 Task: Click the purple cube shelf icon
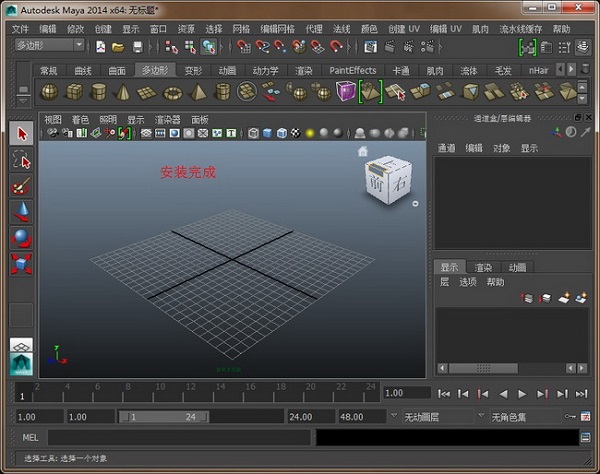tap(345, 92)
